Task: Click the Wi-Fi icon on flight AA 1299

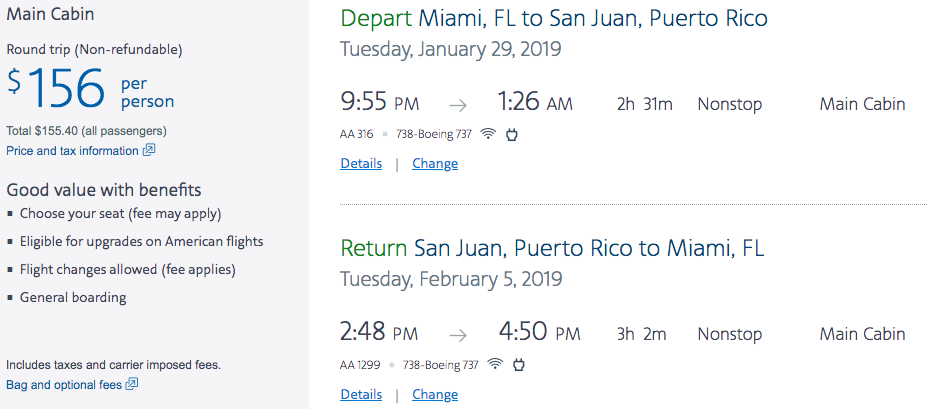Action: 494,365
